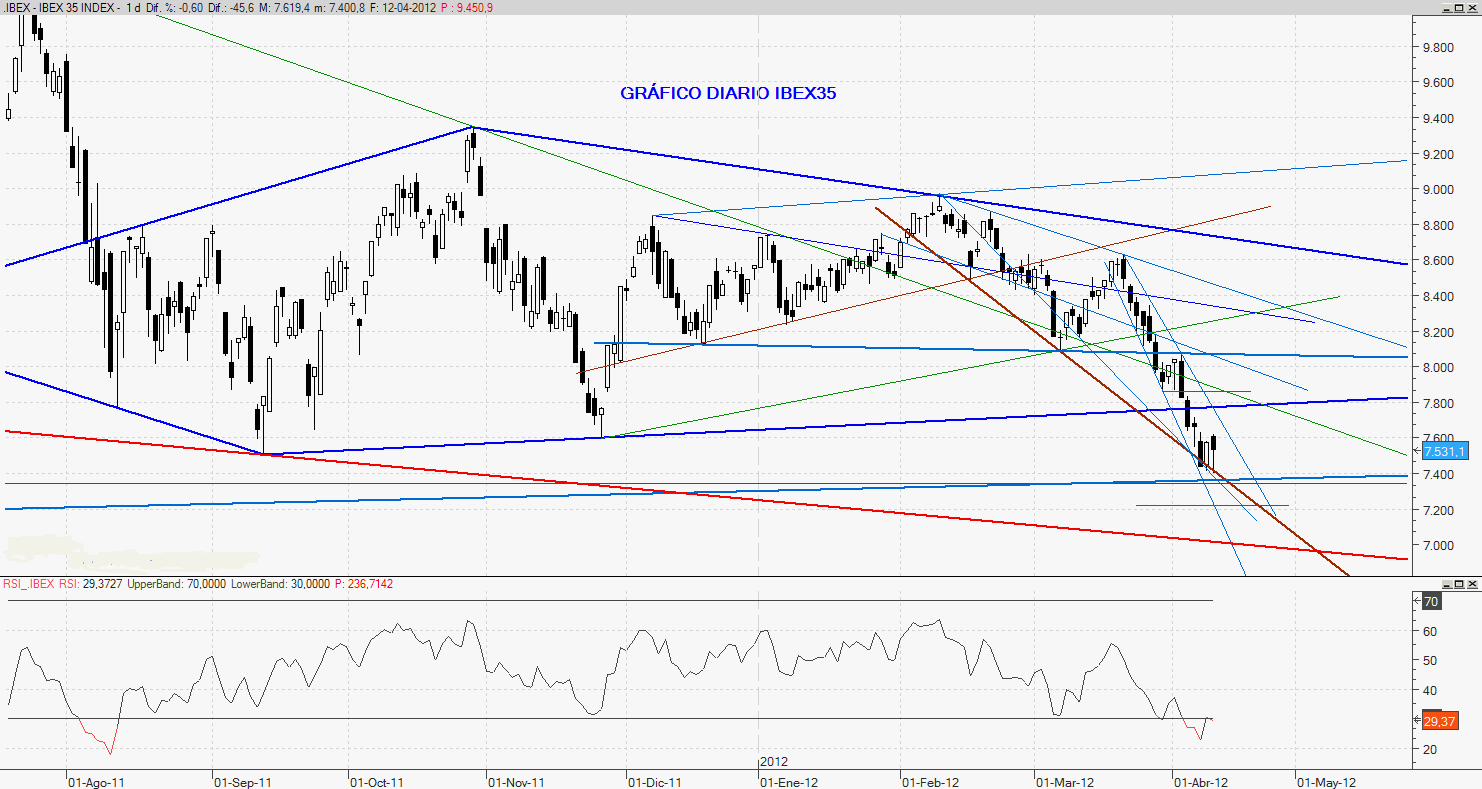Image resolution: width=1482 pixels, height=789 pixels.
Task: Click the RSI_IBEX RSI indicator label
Action: (40, 582)
